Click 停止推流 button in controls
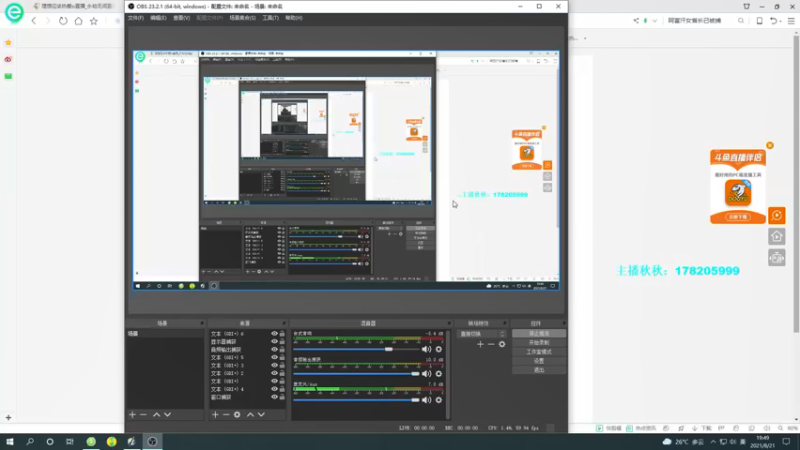 [539, 334]
